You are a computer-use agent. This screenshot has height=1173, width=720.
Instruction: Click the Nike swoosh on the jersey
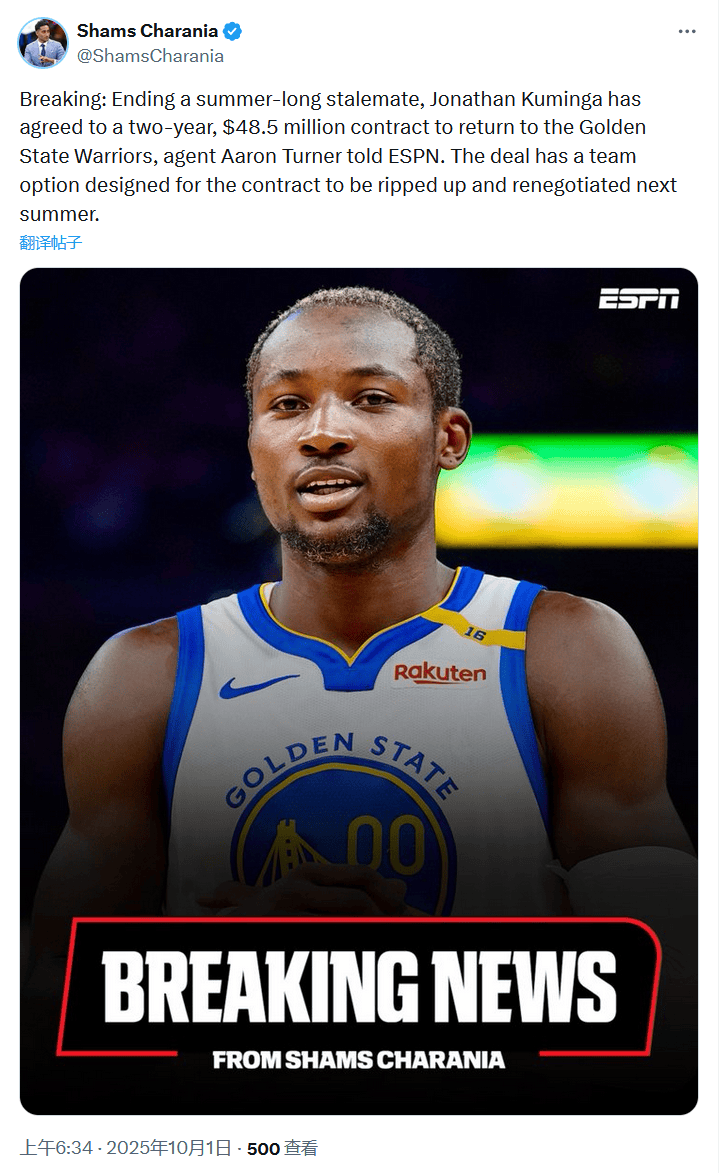click(257, 686)
